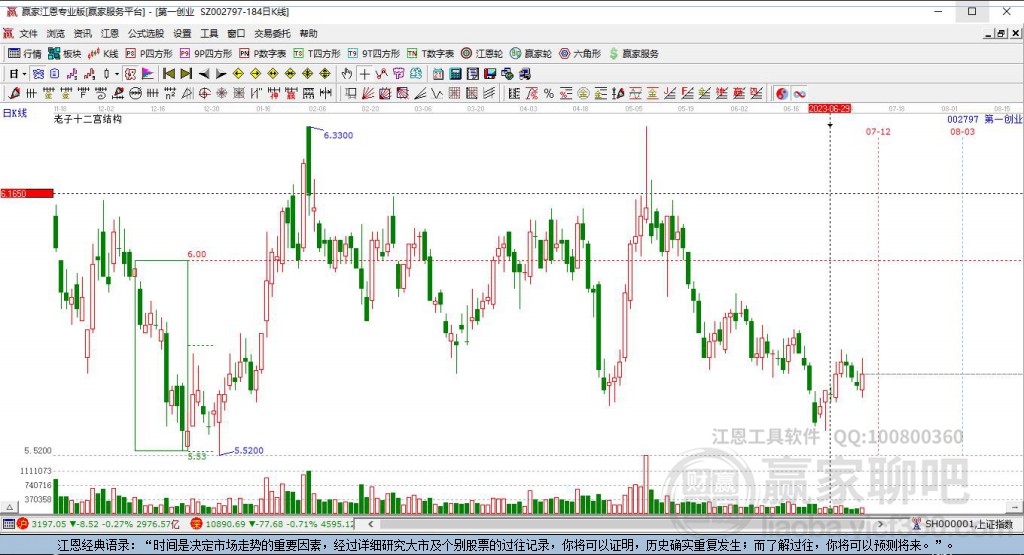Open the 六角形 hexagon tool

point(580,54)
